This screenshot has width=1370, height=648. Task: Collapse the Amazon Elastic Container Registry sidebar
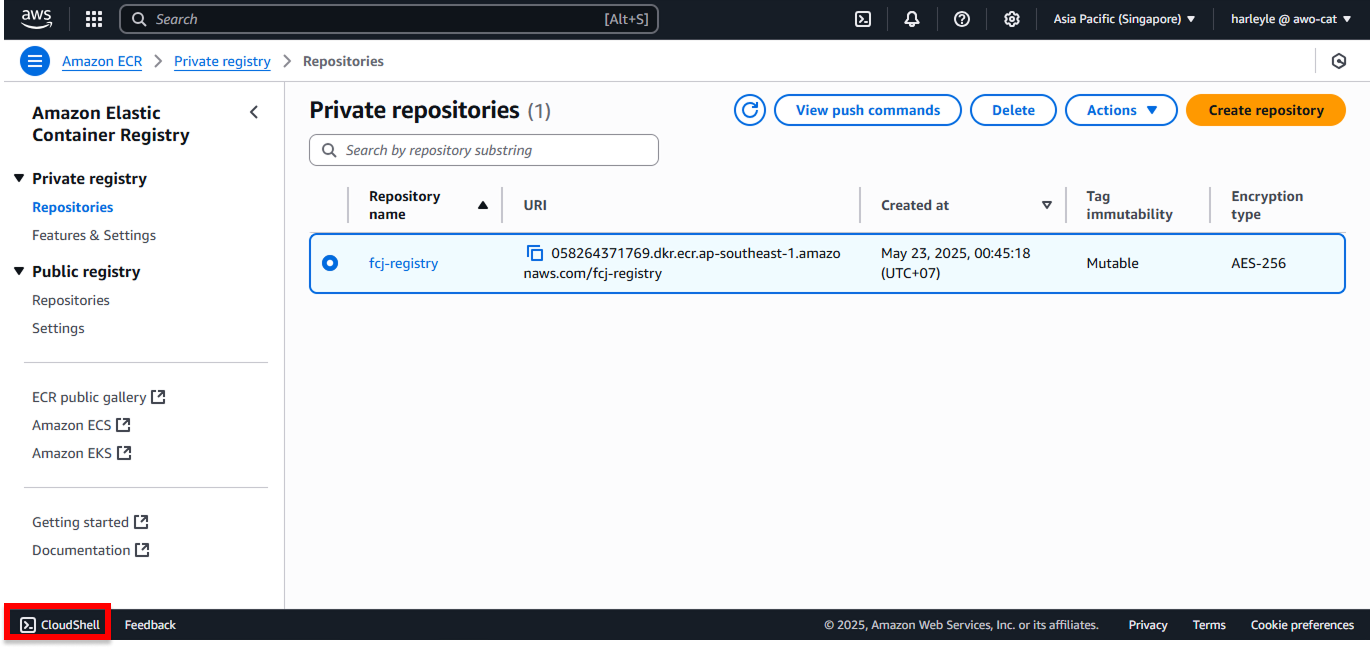click(x=254, y=112)
